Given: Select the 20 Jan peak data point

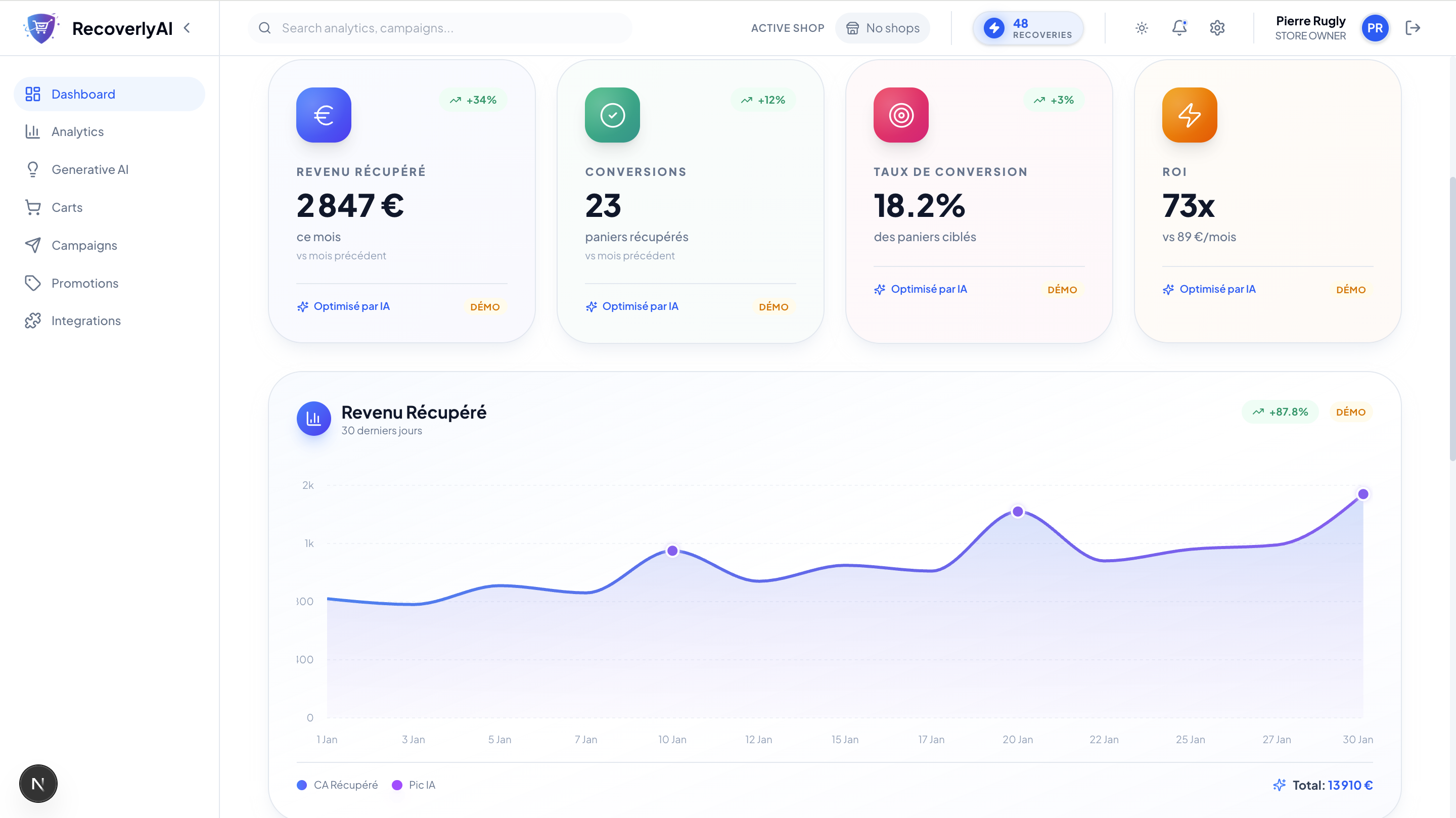Looking at the screenshot, I should click(1017, 511).
